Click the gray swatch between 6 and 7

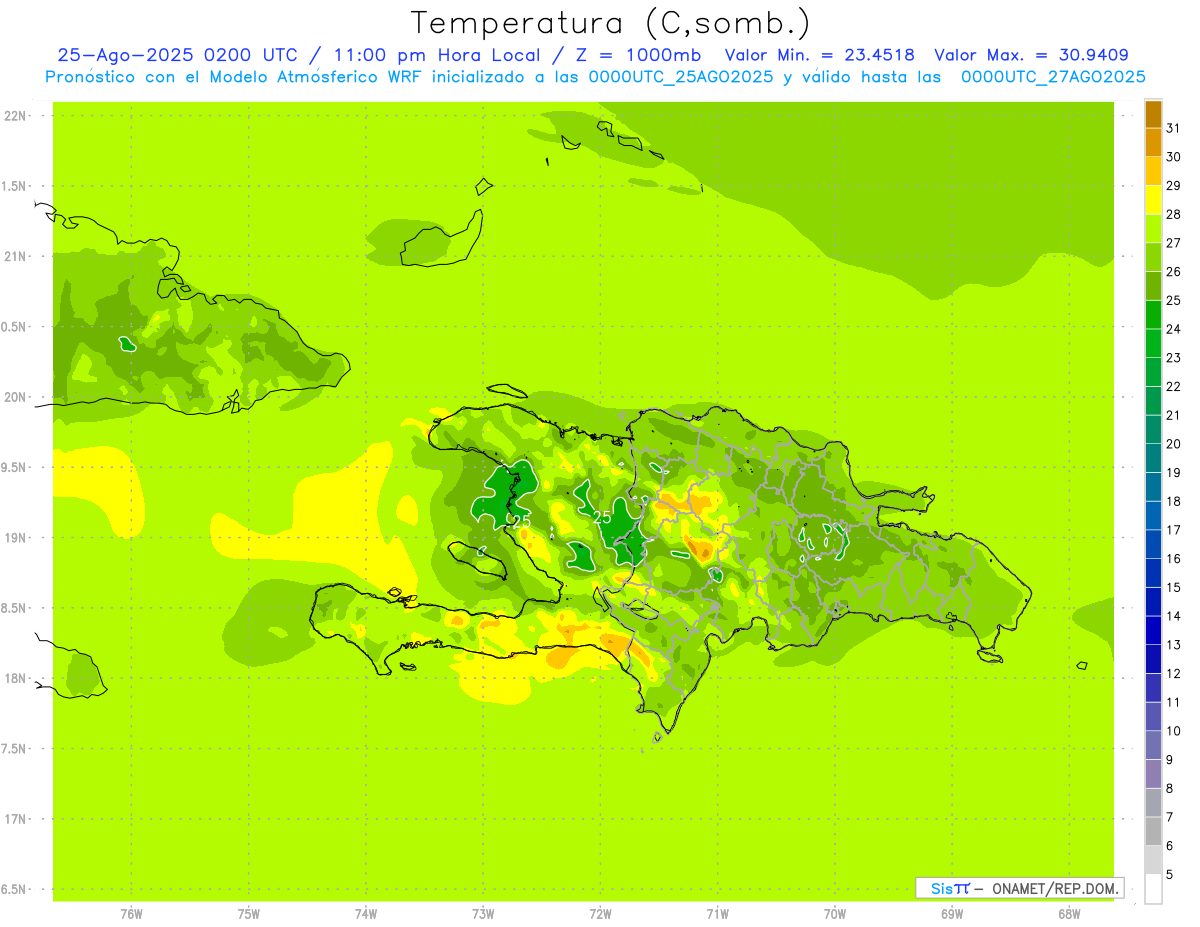[x=1153, y=831]
